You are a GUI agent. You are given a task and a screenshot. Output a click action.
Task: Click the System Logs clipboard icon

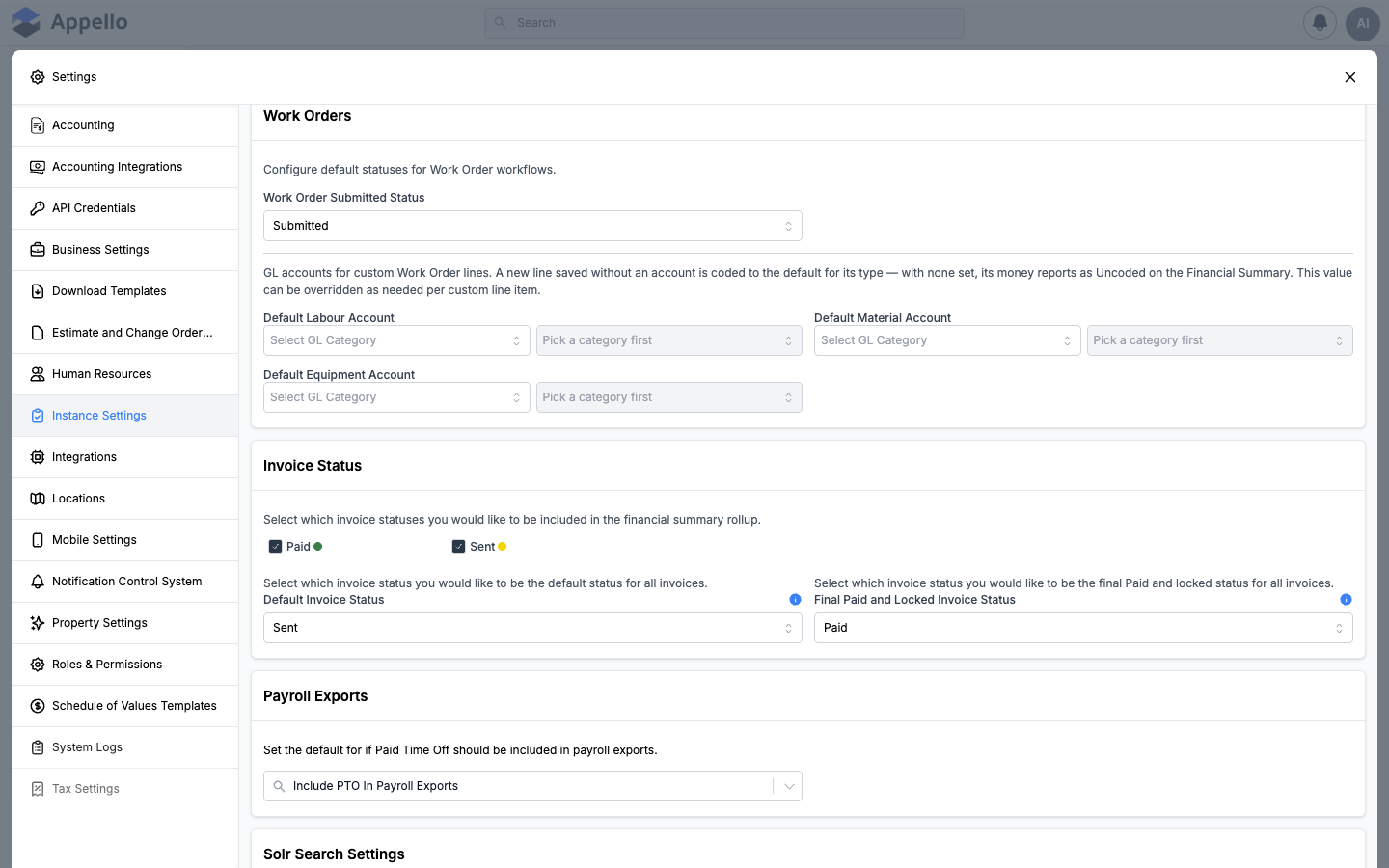click(x=38, y=747)
